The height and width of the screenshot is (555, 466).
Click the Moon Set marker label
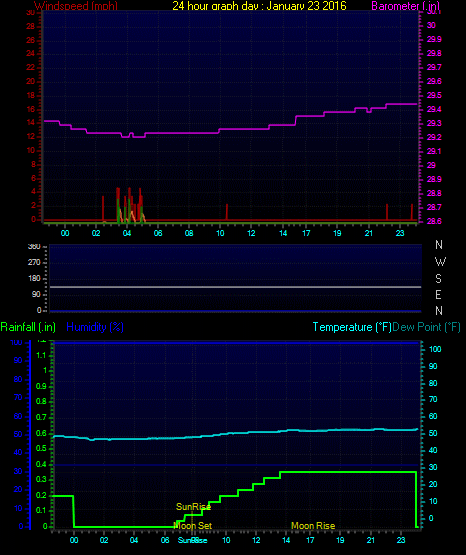[x=193, y=526]
